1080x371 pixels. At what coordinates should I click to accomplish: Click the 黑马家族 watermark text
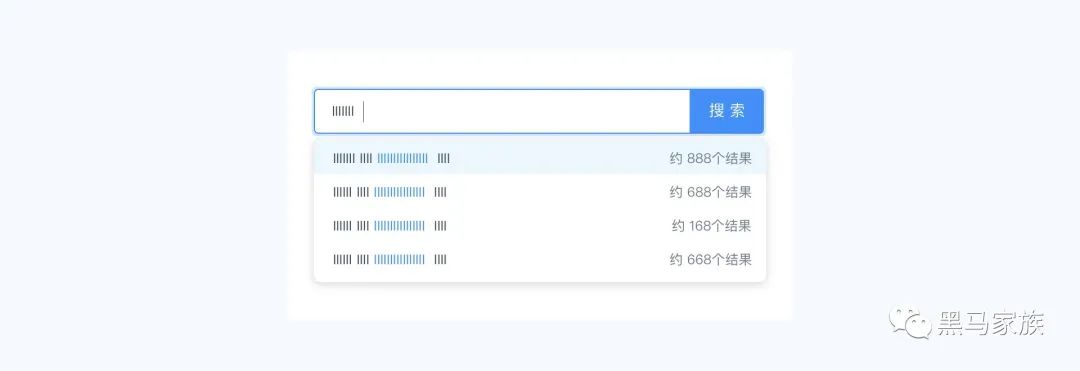[x=991, y=324]
